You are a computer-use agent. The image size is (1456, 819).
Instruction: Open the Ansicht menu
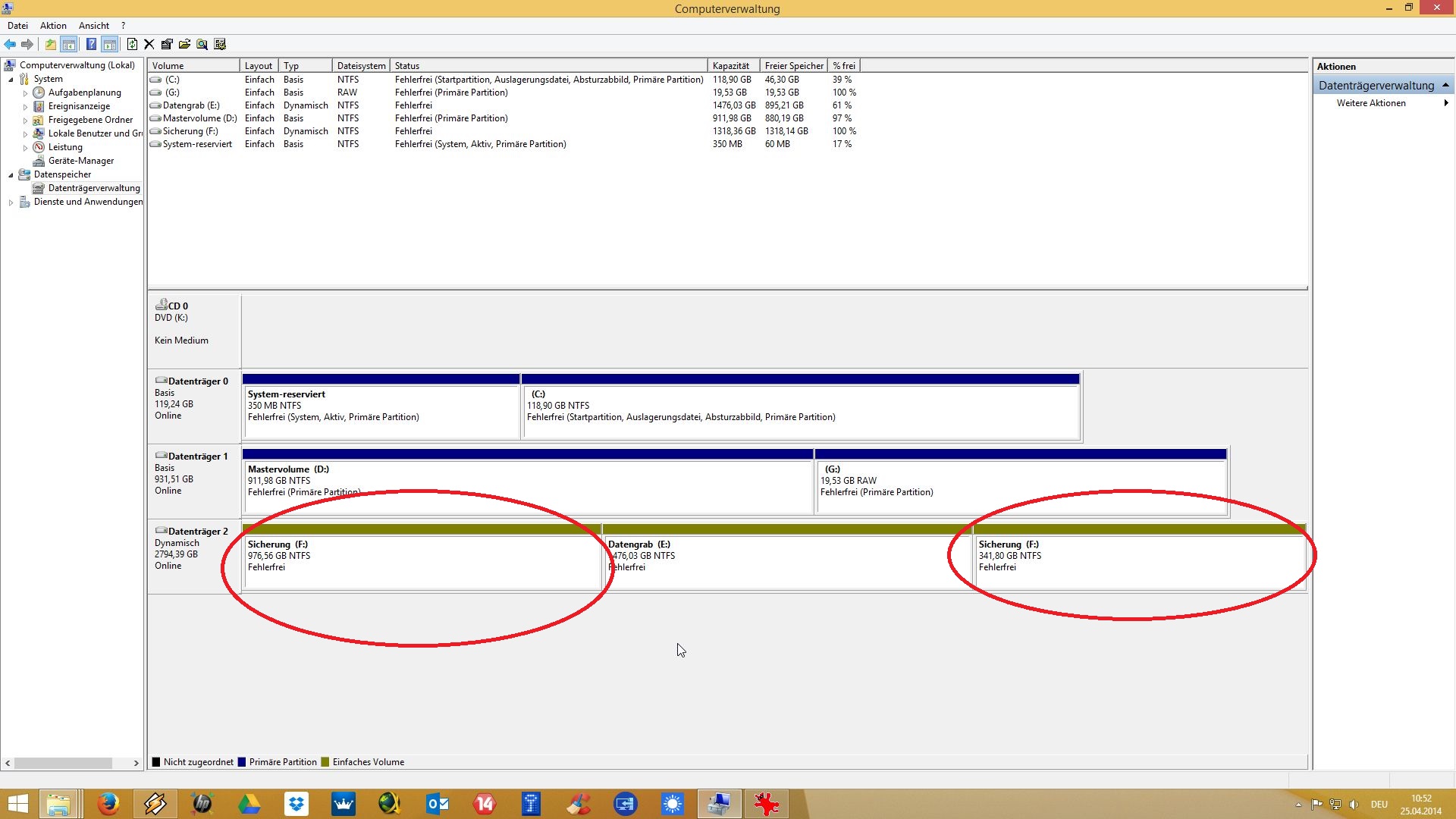coord(93,26)
